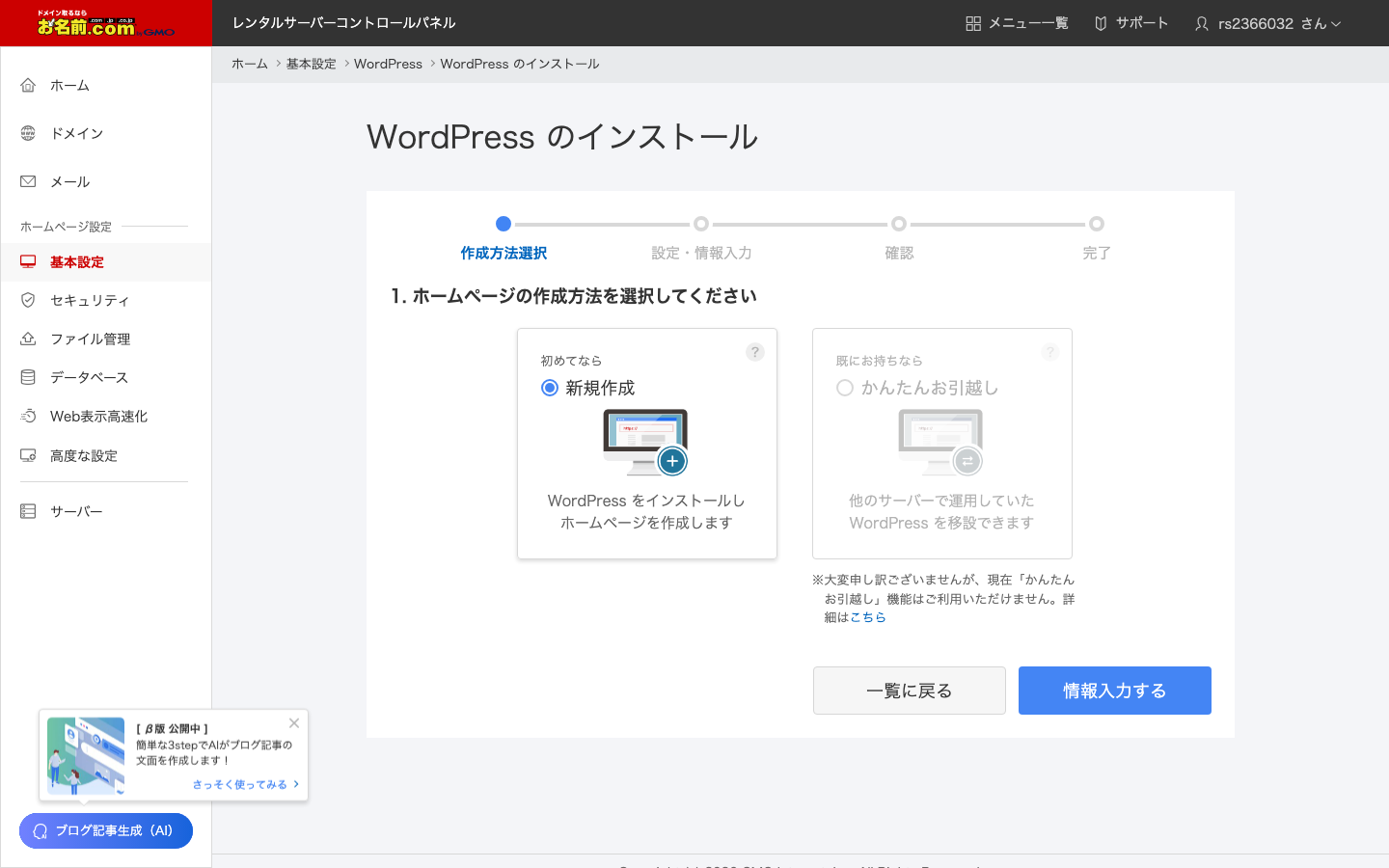The height and width of the screenshot is (868, 1389).
Task: Click the お名前.com logo
Action: pos(106,23)
